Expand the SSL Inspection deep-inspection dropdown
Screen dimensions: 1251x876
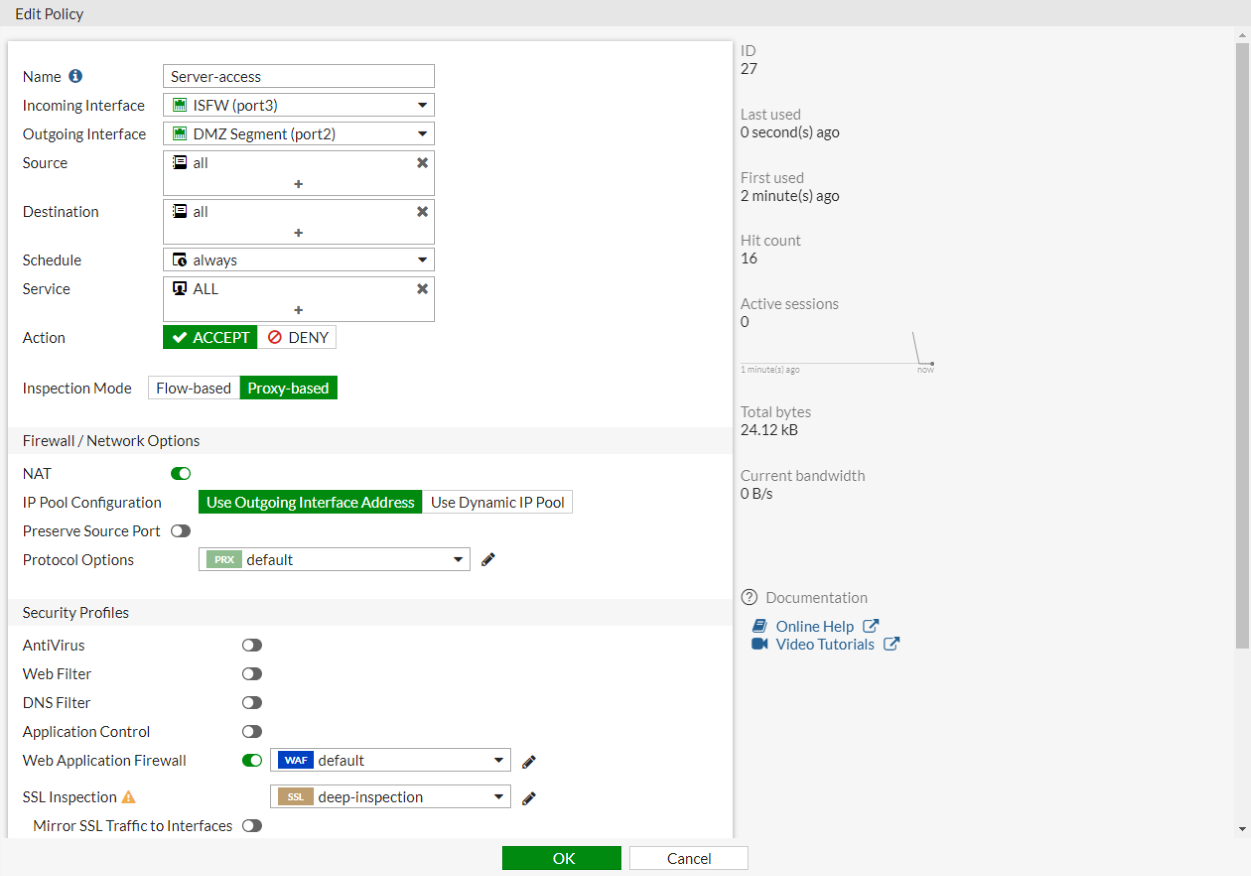point(391,797)
